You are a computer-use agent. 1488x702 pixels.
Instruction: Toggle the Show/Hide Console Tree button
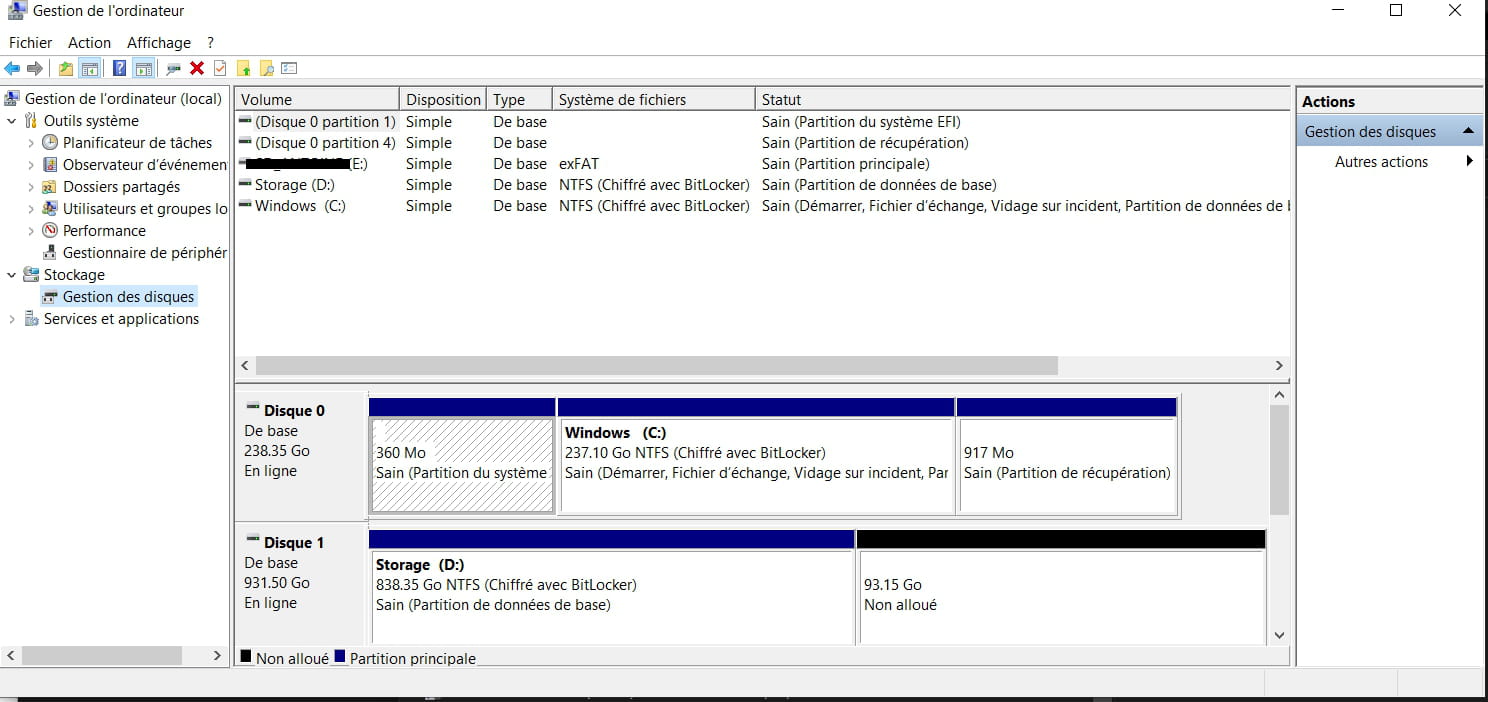click(90, 69)
